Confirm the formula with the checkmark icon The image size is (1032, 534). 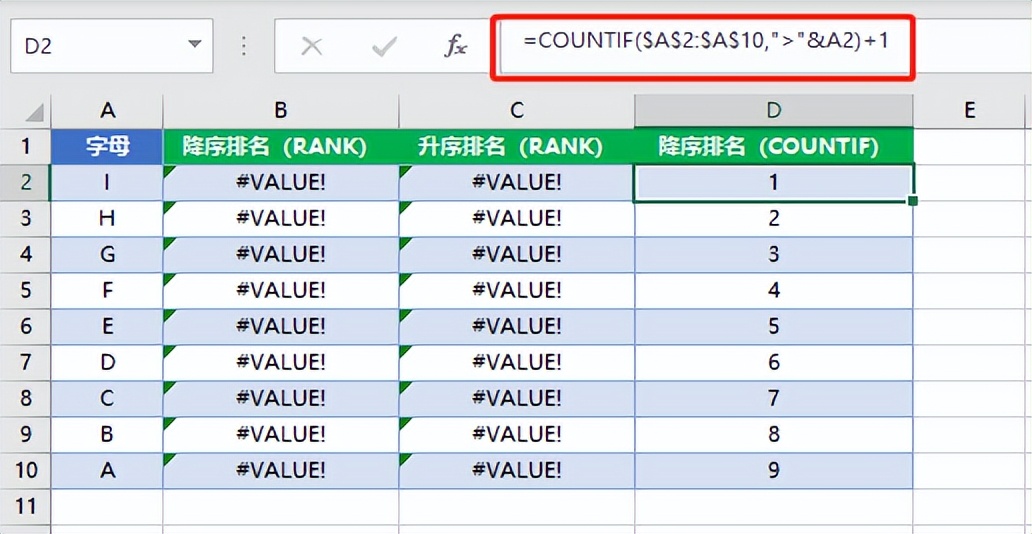click(x=384, y=46)
